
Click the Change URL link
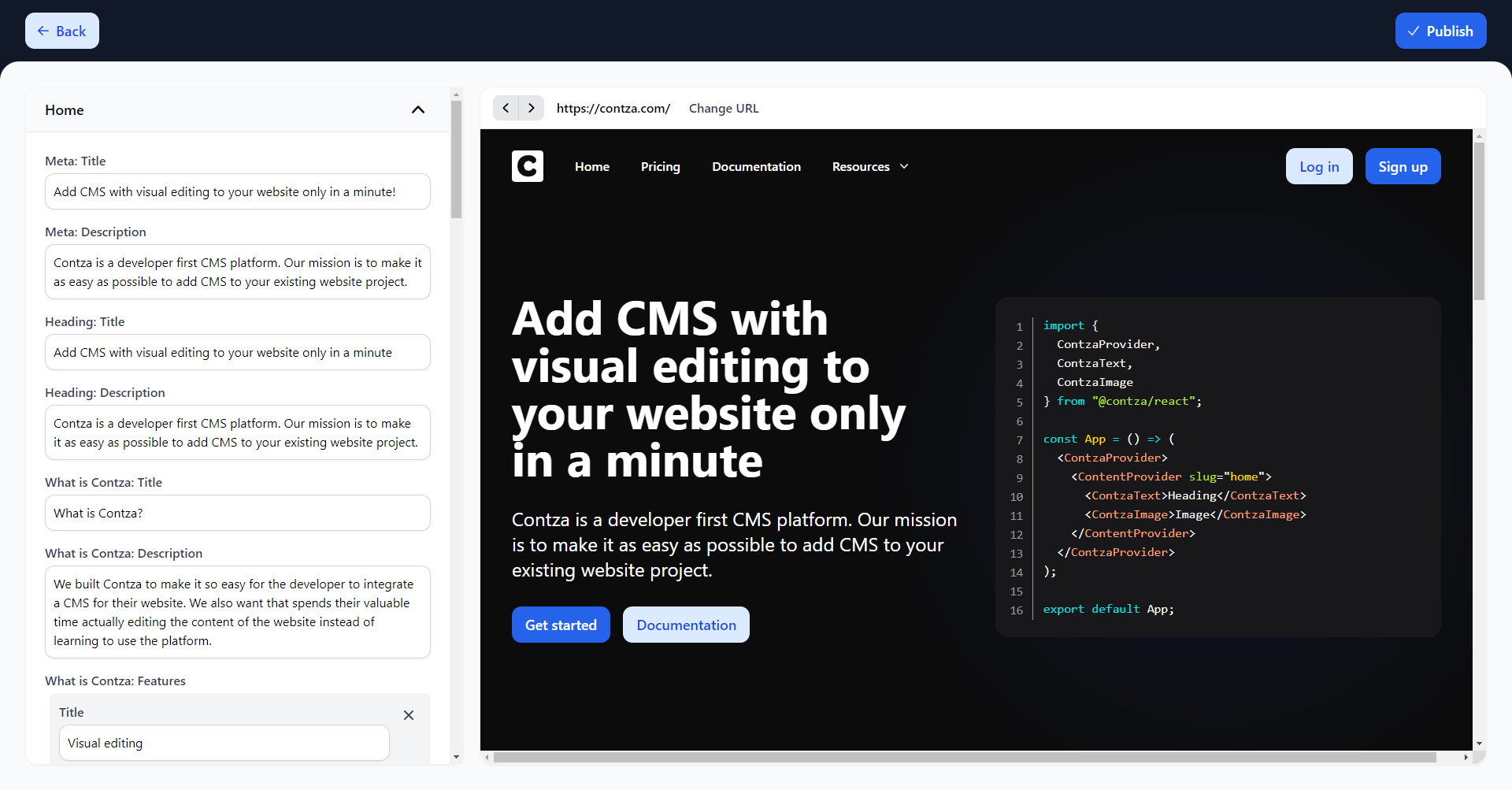click(x=724, y=108)
